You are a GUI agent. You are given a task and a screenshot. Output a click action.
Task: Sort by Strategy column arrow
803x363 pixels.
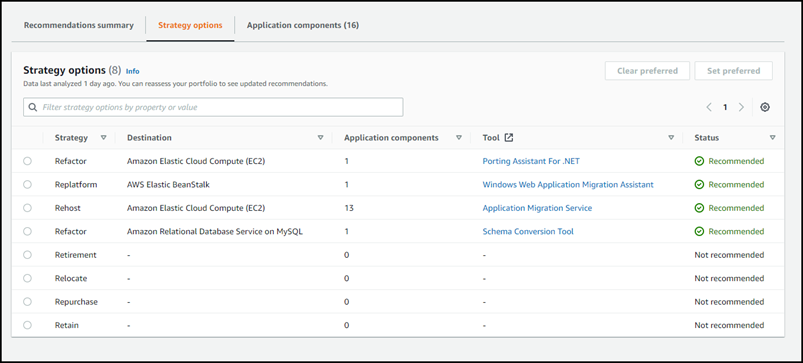[x=103, y=138]
